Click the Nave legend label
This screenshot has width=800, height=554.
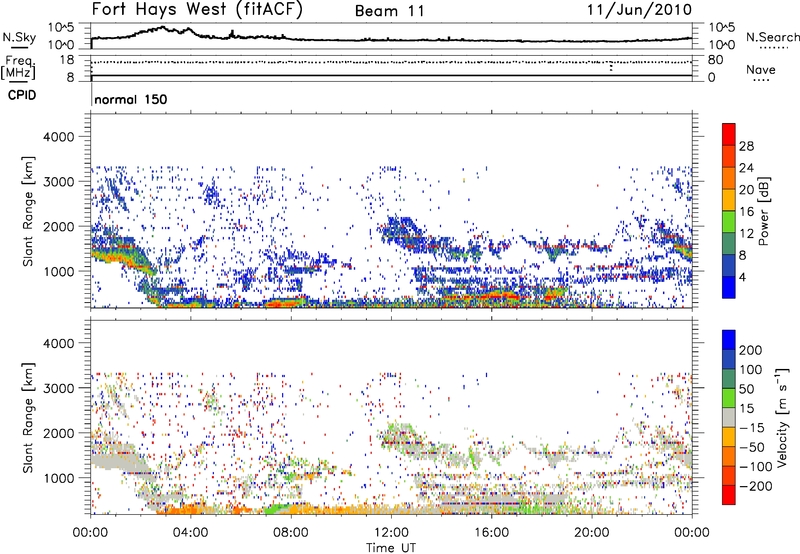coord(761,69)
